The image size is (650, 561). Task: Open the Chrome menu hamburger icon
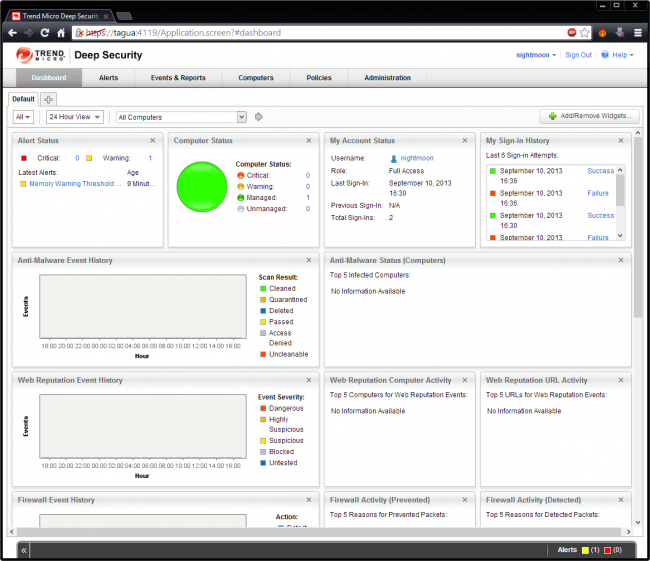(x=638, y=33)
